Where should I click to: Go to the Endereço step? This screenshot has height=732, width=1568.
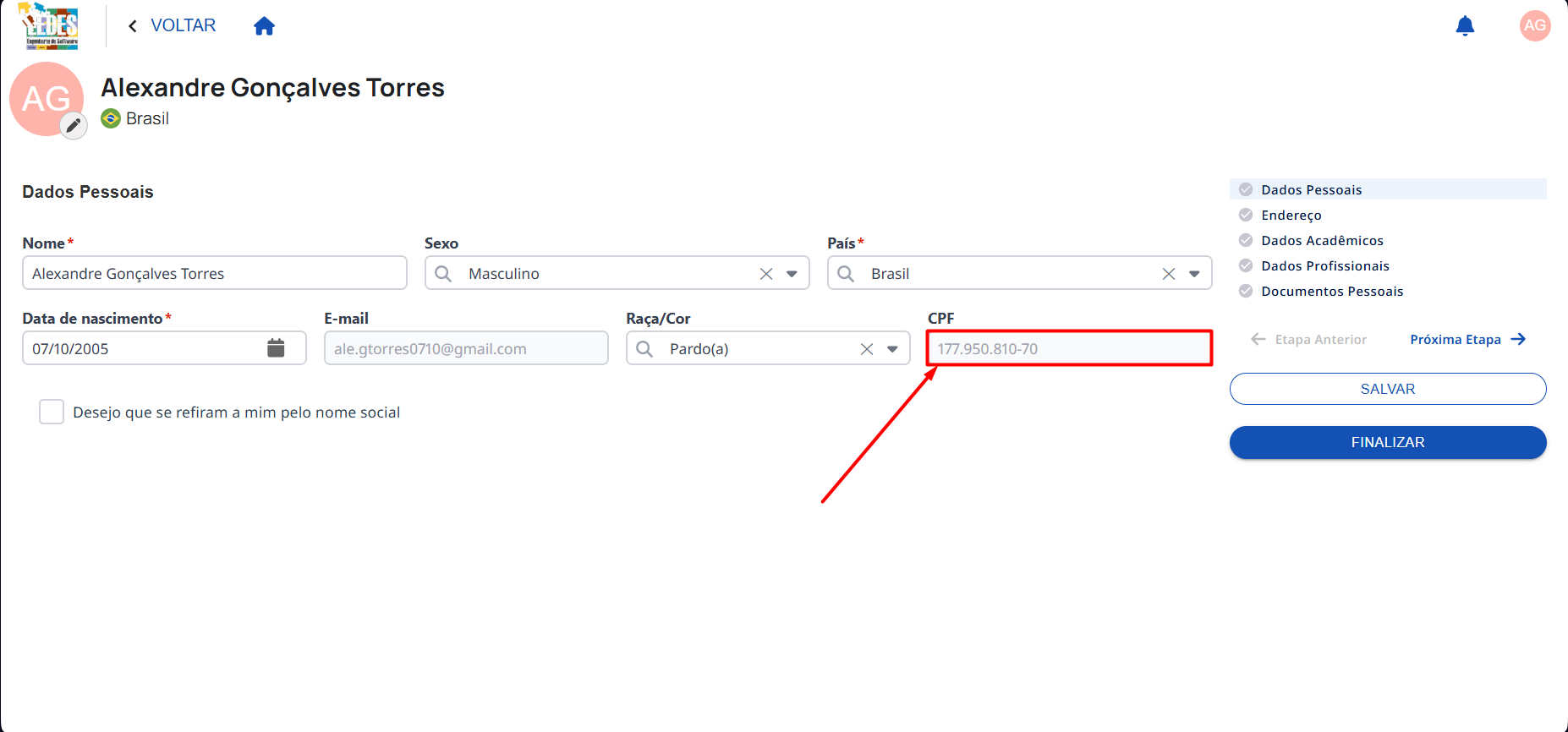[x=1291, y=215]
